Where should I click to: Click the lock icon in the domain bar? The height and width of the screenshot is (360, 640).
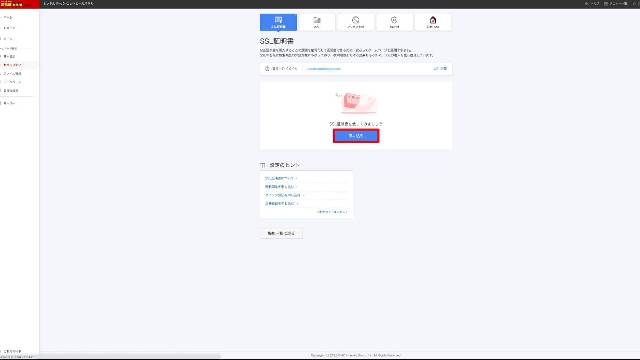pyautogui.click(x=267, y=69)
